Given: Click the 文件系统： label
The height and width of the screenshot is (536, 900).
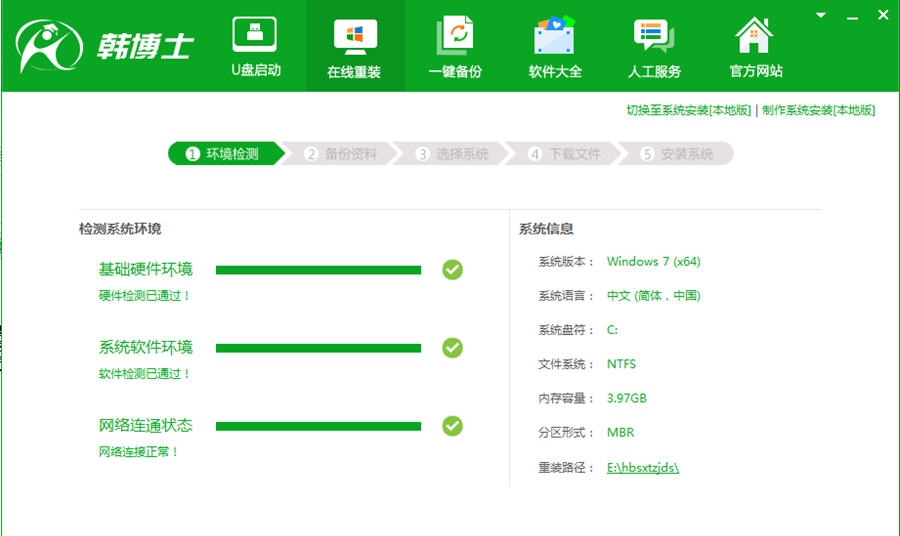Looking at the screenshot, I should coord(567,364).
